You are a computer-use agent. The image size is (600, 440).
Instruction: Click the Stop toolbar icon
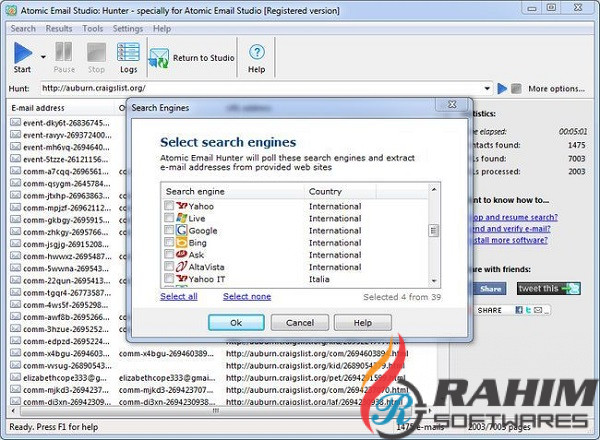(96, 52)
